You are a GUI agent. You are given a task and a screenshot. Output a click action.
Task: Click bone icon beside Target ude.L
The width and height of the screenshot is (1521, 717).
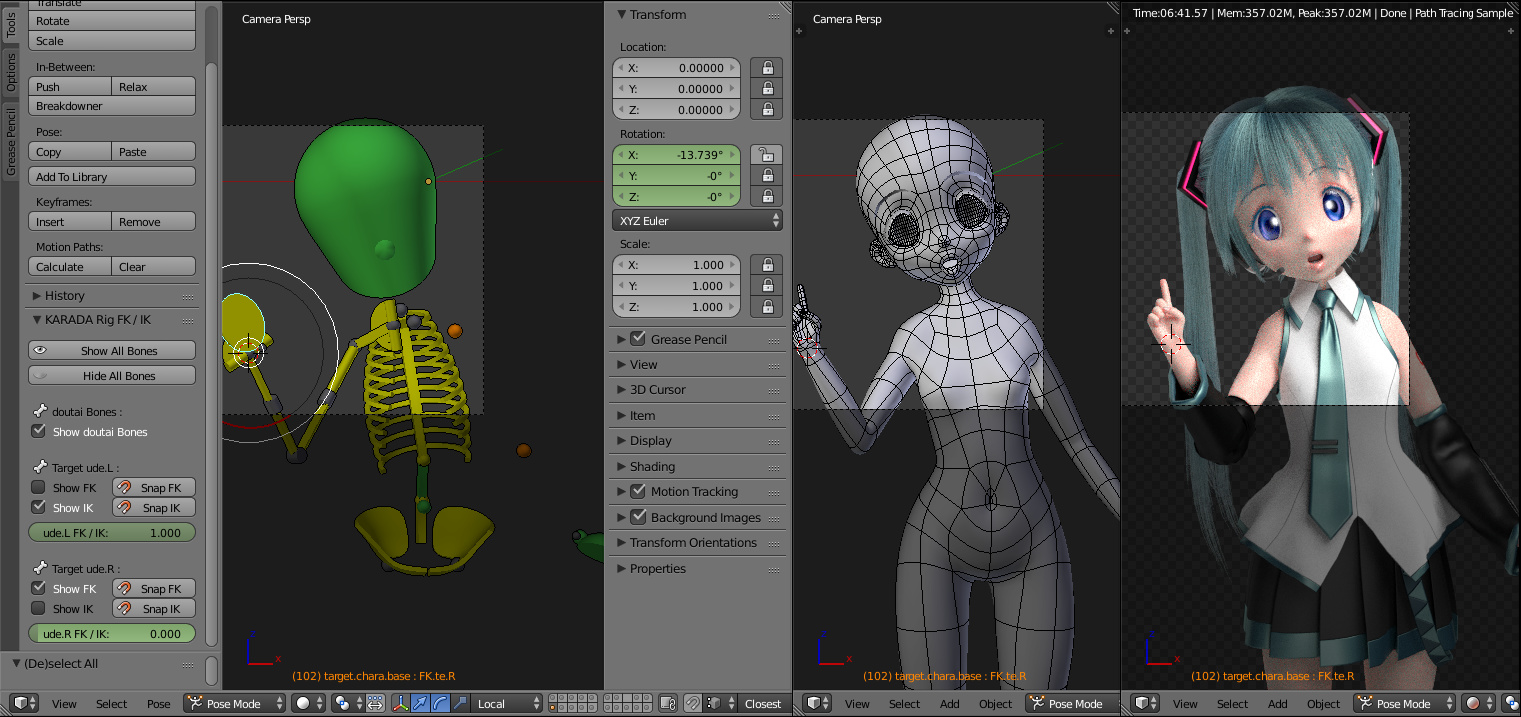tap(41, 467)
